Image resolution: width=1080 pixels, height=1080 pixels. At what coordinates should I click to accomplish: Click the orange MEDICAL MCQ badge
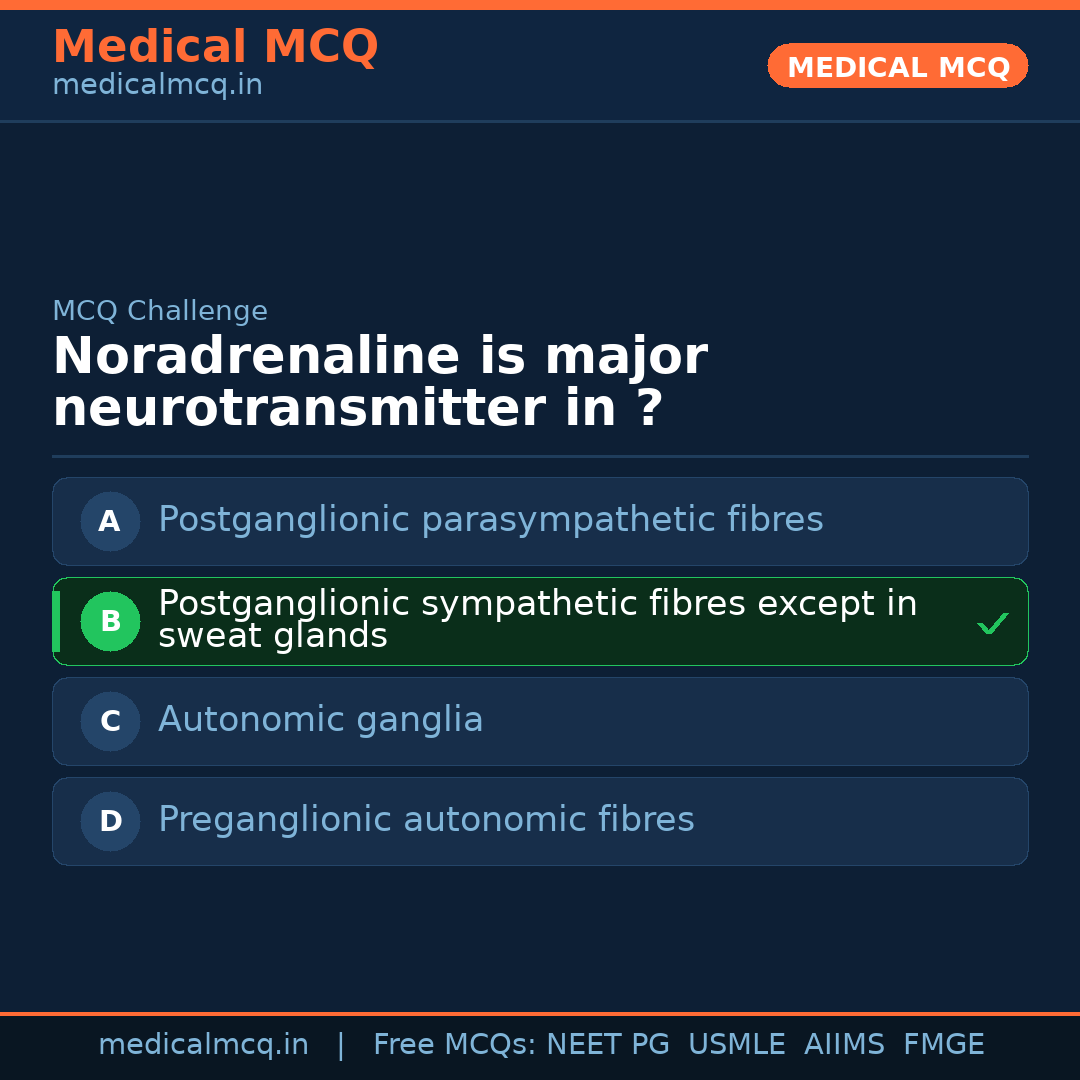click(897, 66)
